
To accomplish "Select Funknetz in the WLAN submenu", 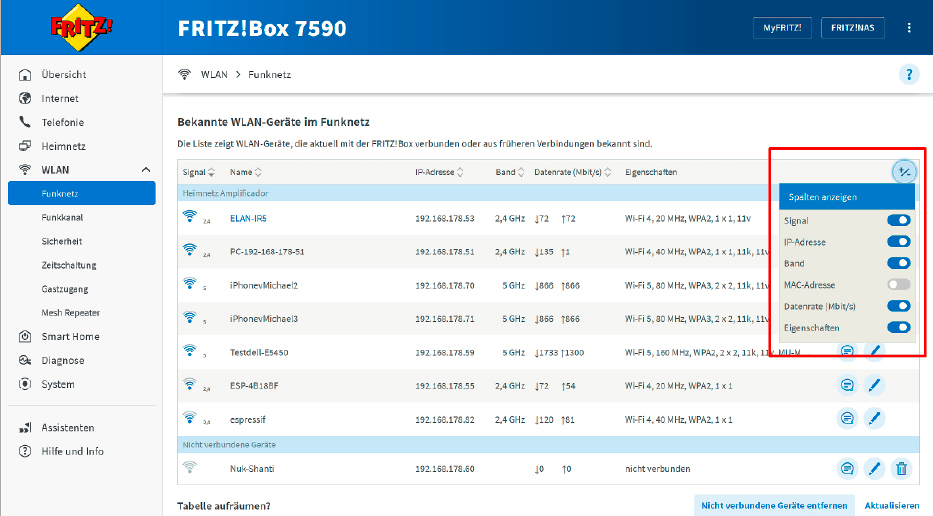I will pos(82,193).
